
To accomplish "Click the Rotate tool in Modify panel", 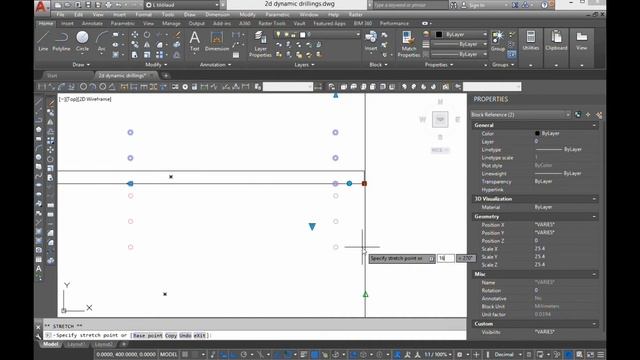I will pyautogui.click(x=147, y=35).
